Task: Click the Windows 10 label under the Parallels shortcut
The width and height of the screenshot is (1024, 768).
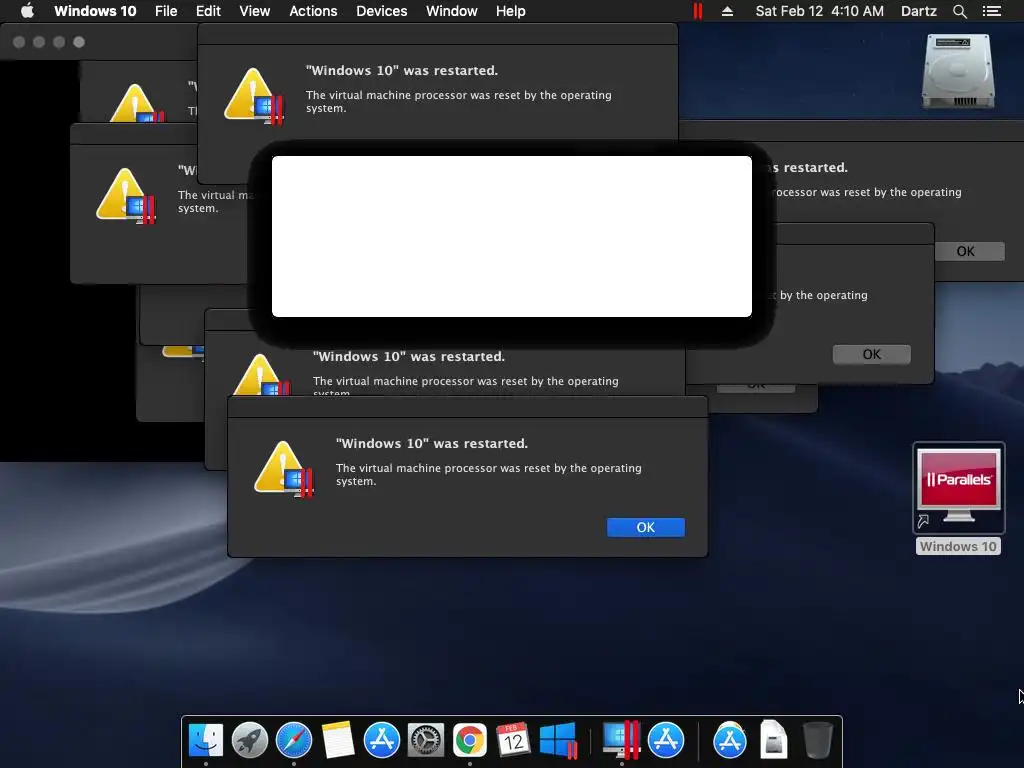Action: click(959, 547)
